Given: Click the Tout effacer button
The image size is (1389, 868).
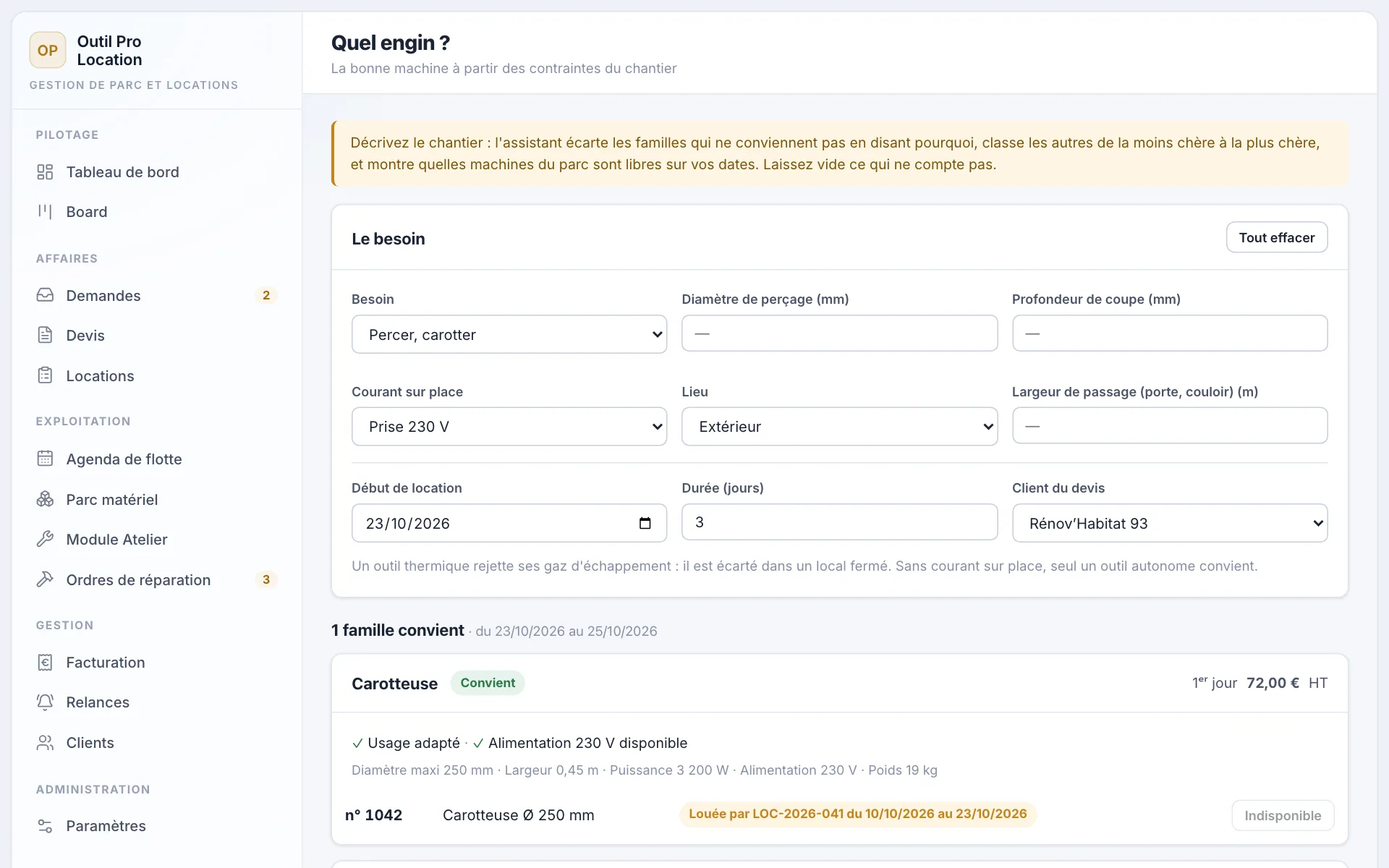Looking at the screenshot, I should point(1277,237).
